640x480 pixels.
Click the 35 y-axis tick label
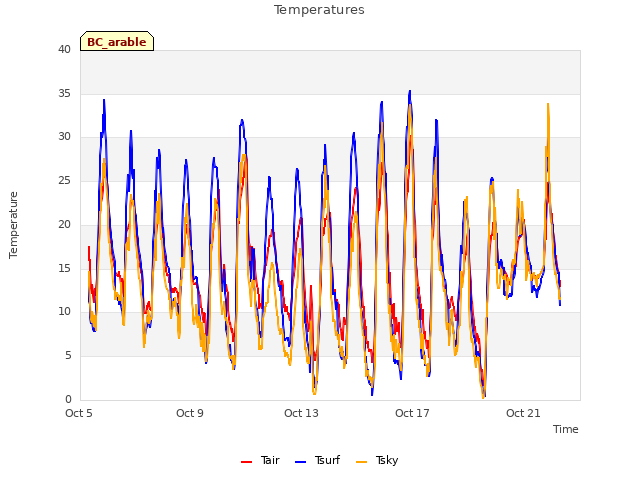point(64,93)
